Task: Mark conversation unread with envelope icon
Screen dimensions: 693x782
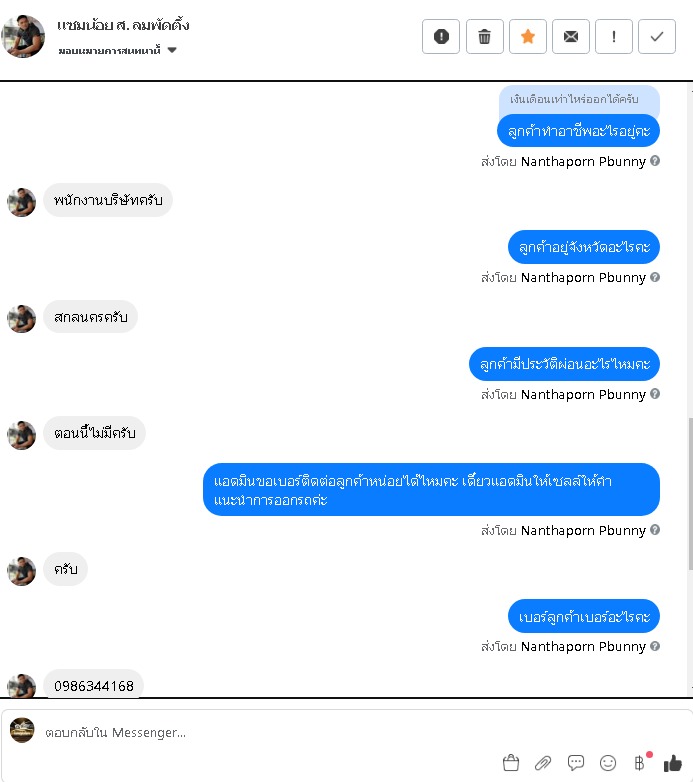Action: pyautogui.click(x=571, y=36)
